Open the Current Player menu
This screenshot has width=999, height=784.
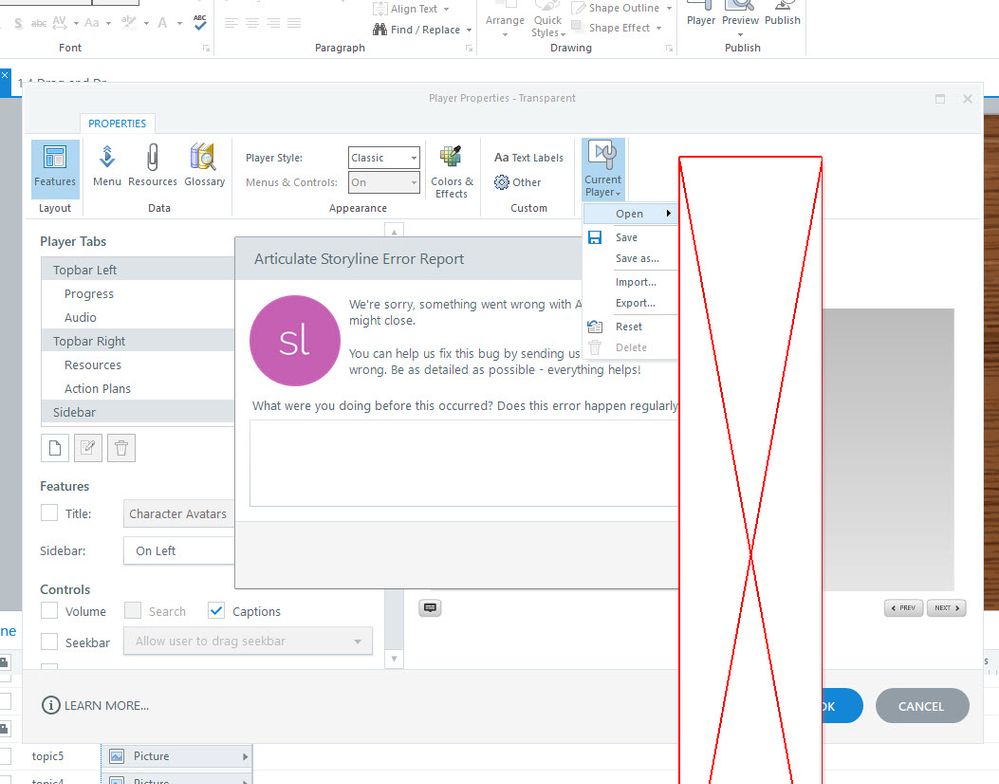click(603, 169)
